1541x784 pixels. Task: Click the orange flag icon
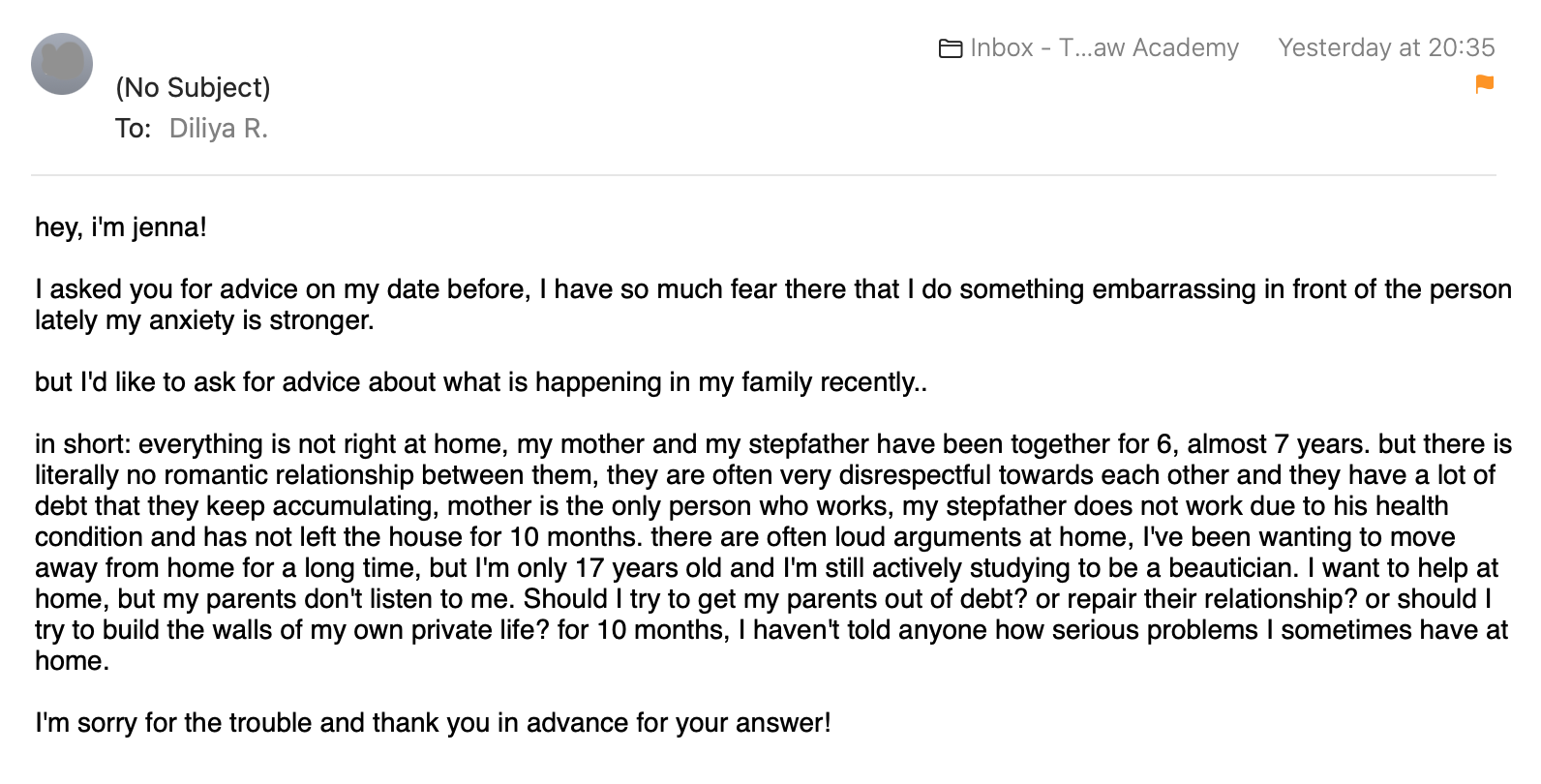[x=1484, y=84]
